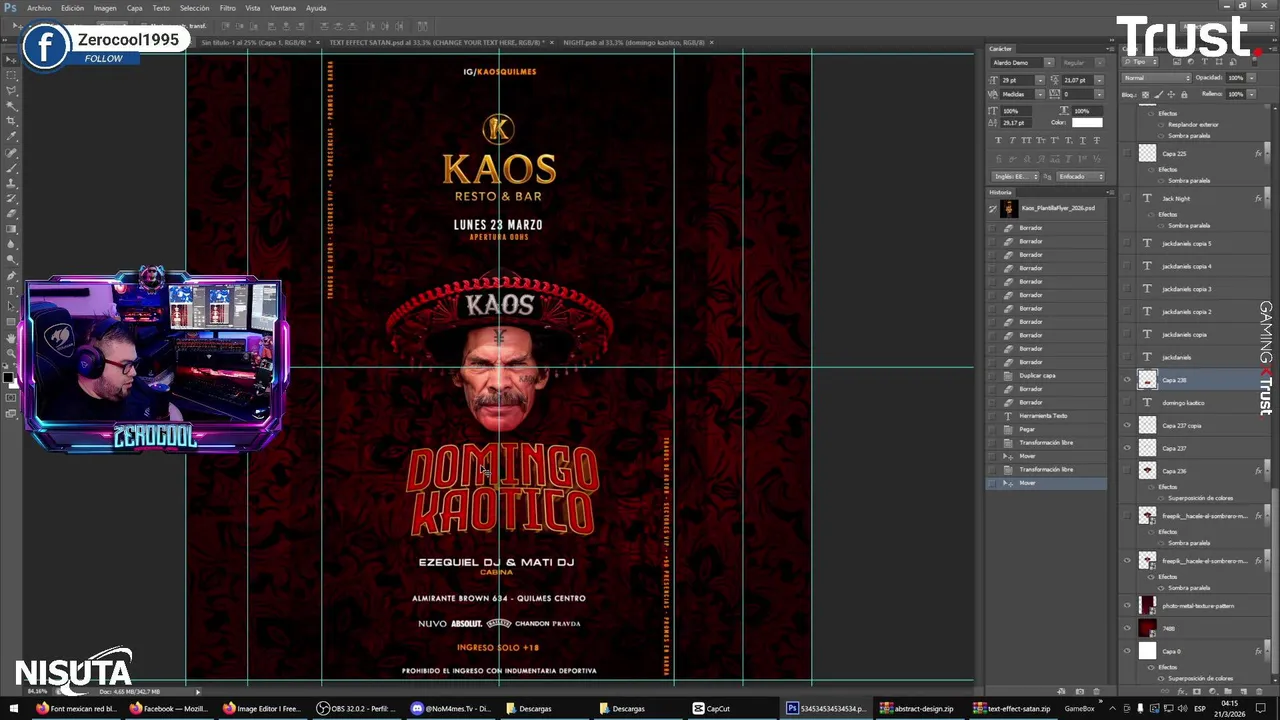
Task: Select the Magic Wand tool
Action: pos(11,105)
